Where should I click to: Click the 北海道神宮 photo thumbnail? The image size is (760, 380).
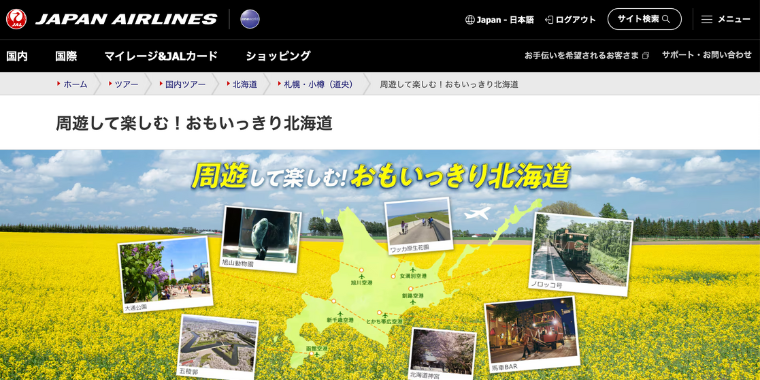point(442,354)
